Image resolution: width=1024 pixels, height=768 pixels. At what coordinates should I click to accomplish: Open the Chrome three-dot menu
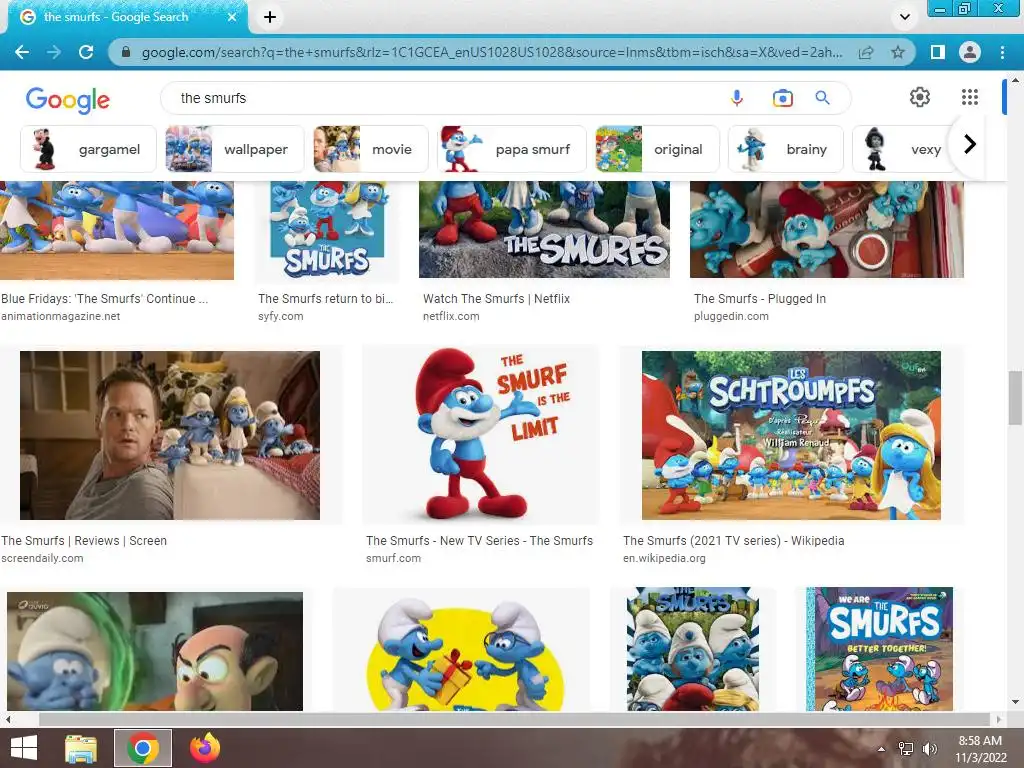1002,52
